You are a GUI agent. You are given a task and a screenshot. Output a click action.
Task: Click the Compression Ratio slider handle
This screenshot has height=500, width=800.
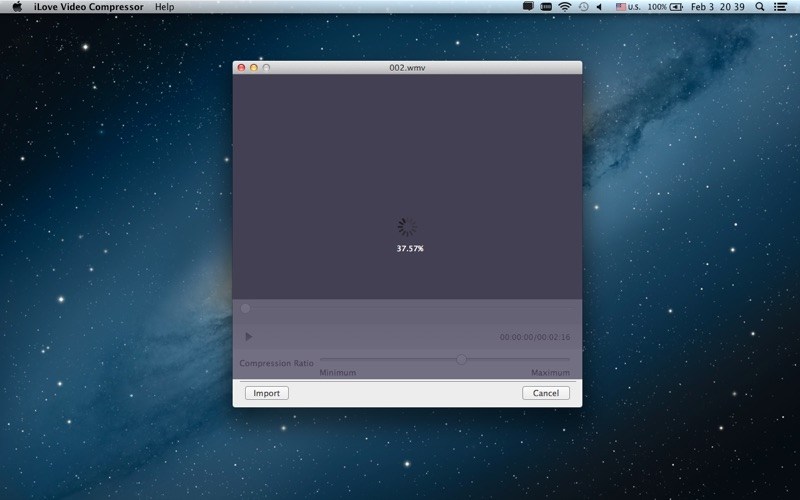[x=461, y=359]
